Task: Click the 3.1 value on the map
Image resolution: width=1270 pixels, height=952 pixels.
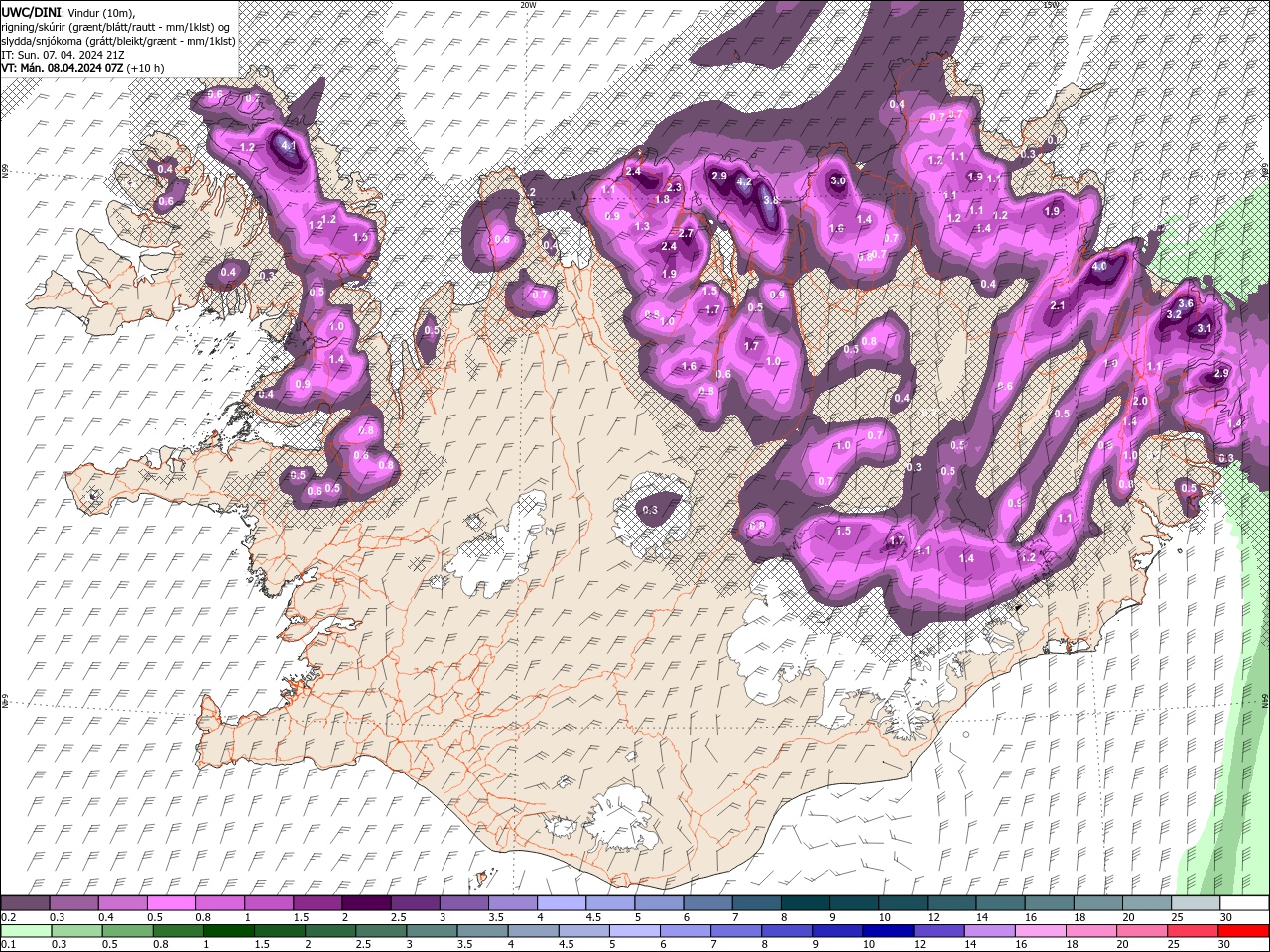Action: [x=1205, y=328]
